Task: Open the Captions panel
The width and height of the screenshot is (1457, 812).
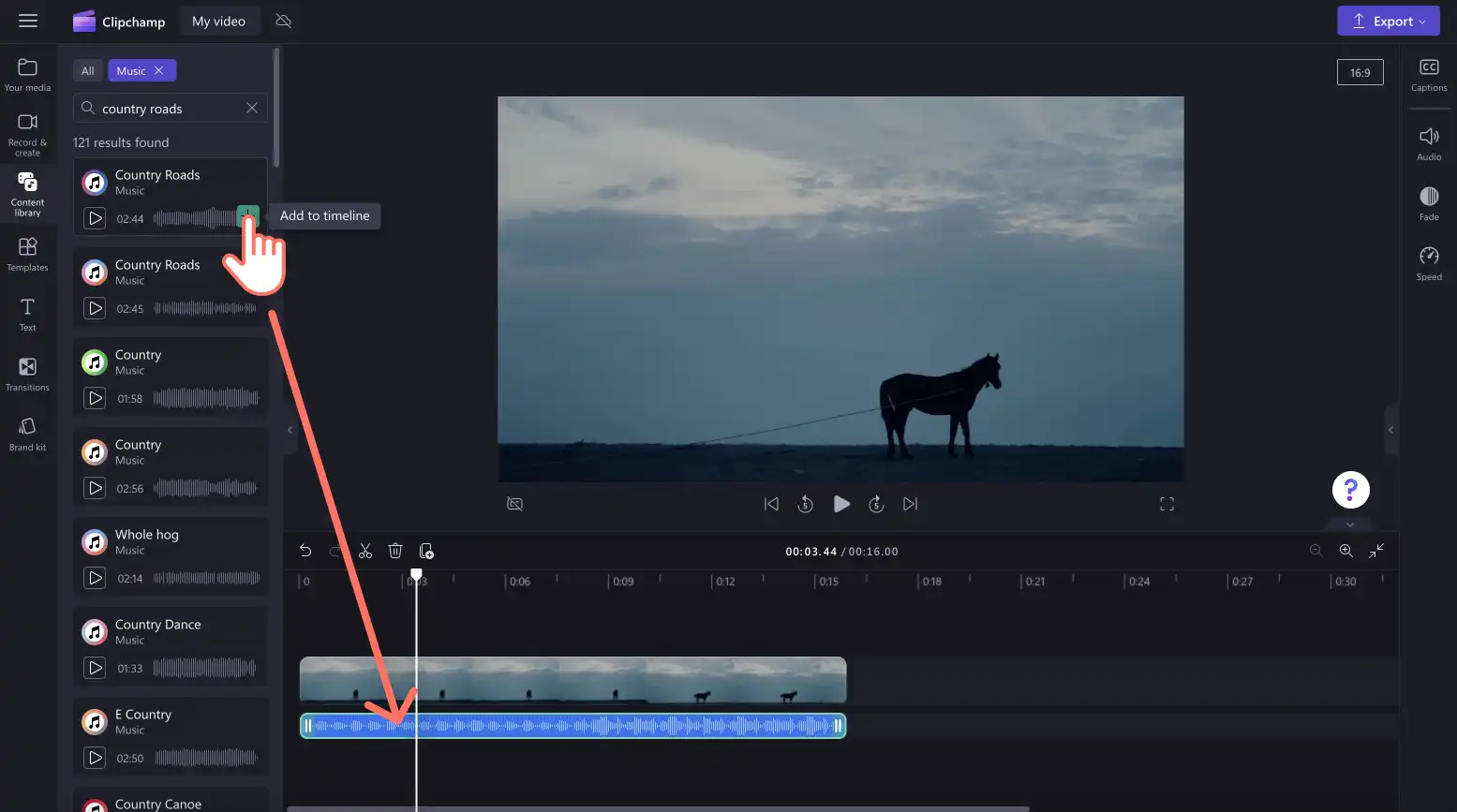Action: (1429, 75)
